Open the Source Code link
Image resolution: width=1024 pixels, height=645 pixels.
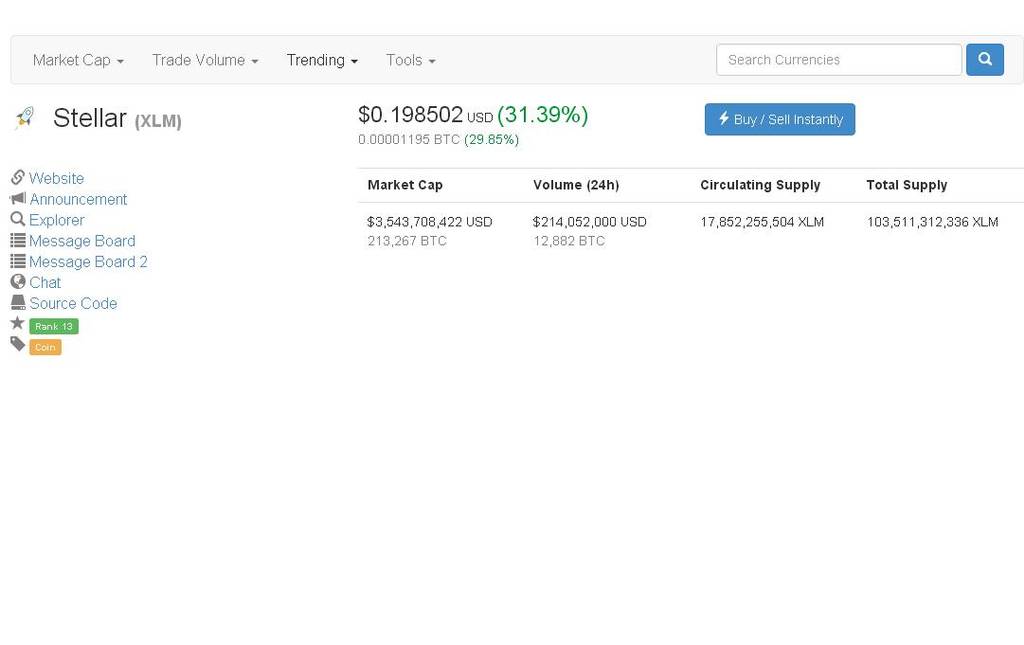[73, 304]
